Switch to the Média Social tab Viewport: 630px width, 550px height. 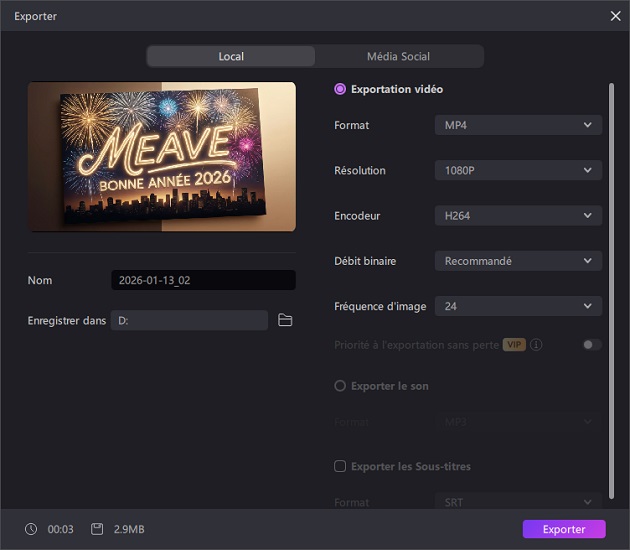pyautogui.click(x=398, y=56)
